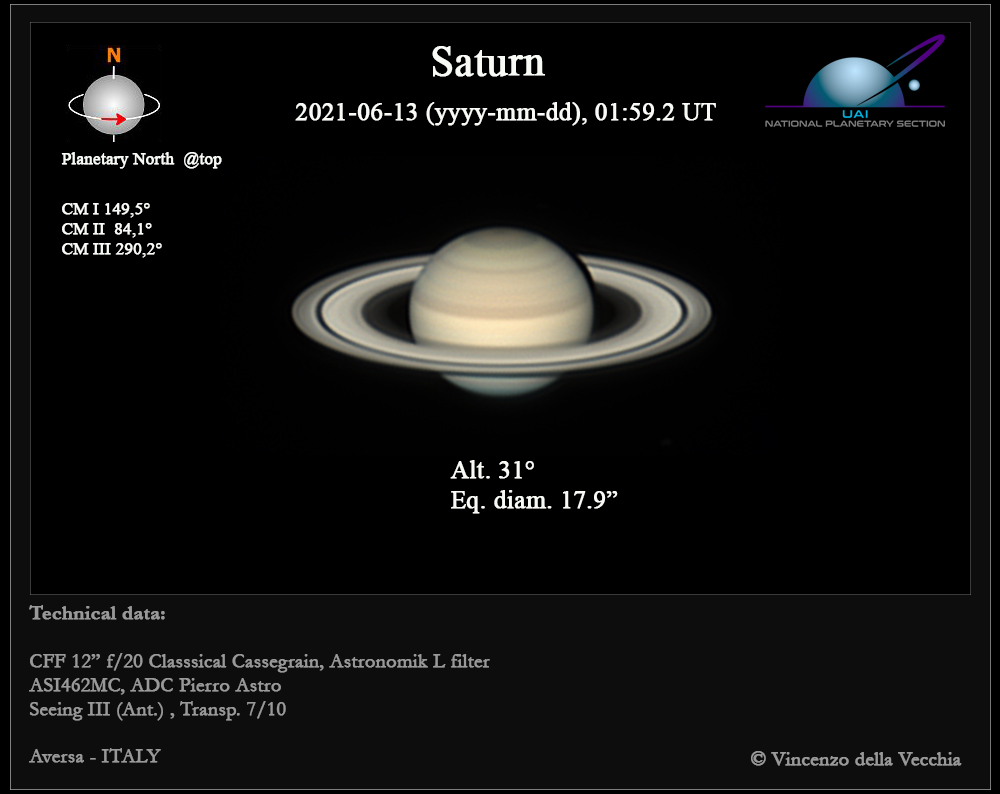Click the 'Saturn' title text
This screenshot has width=1000, height=794.
488,62
